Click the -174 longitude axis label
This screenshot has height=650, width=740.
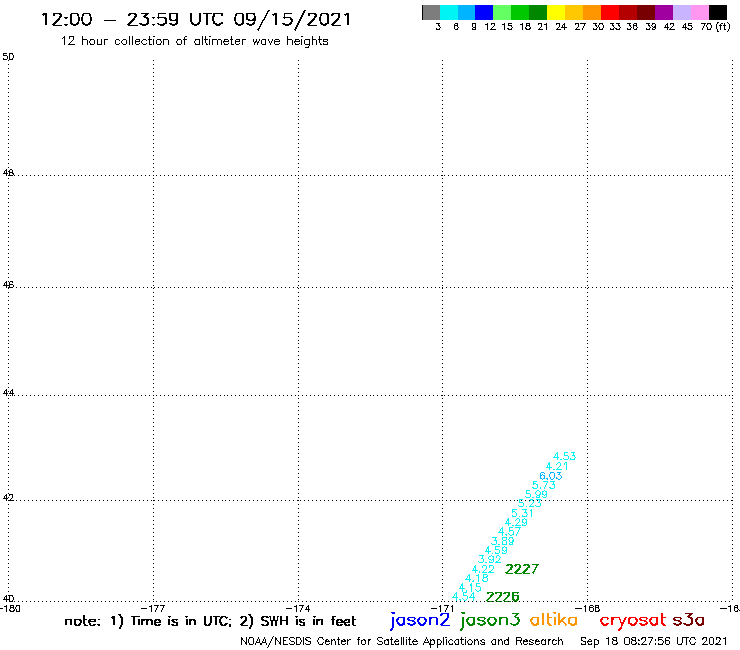click(x=298, y=609)
